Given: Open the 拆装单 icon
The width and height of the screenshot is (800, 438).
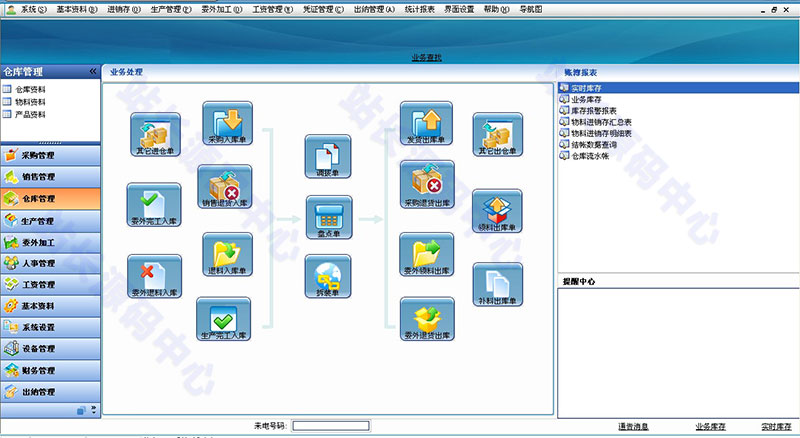Looking at the screenshot, I should pos(328,276).
